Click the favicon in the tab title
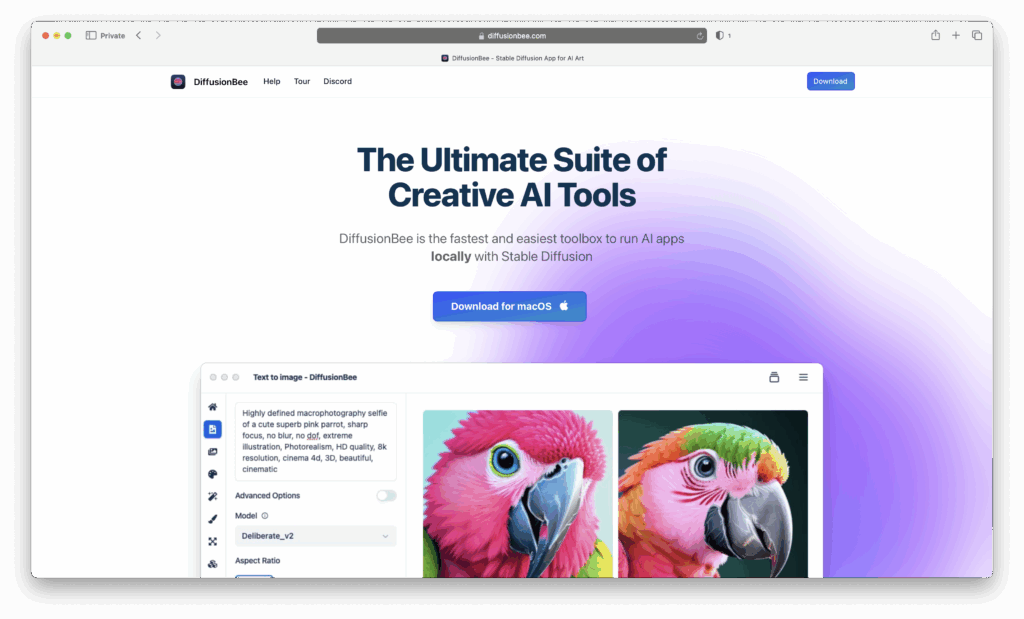Image resolution: width=1024 pixels, height=619 pixels. click(x=445, y=58)
